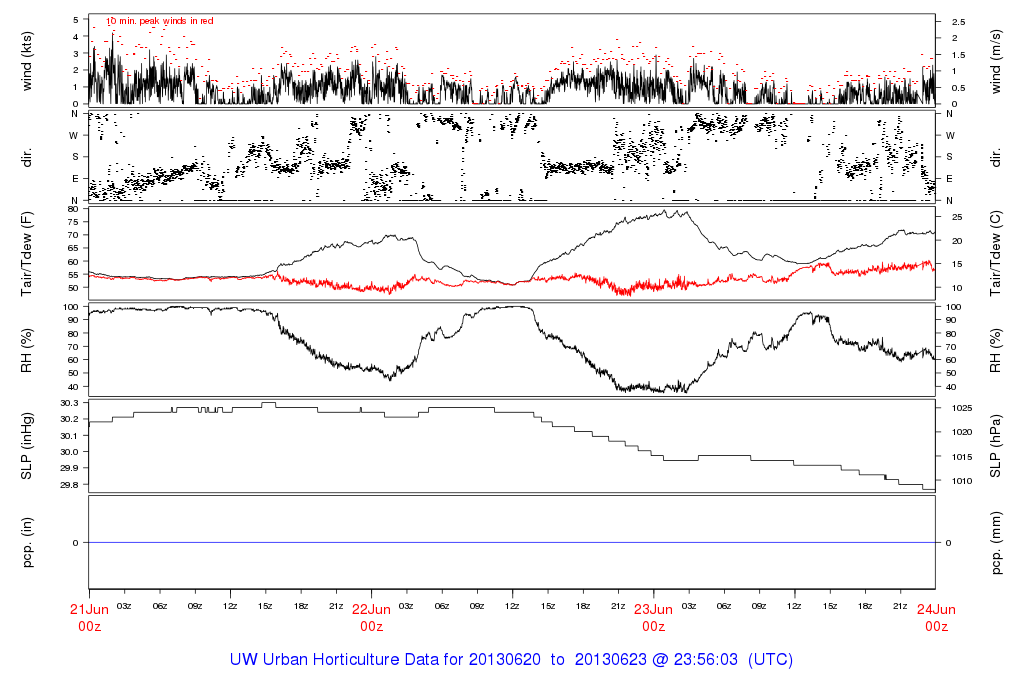
Task: Click the '30.3' tick on the SLP axis
Action: click(69, 403)
